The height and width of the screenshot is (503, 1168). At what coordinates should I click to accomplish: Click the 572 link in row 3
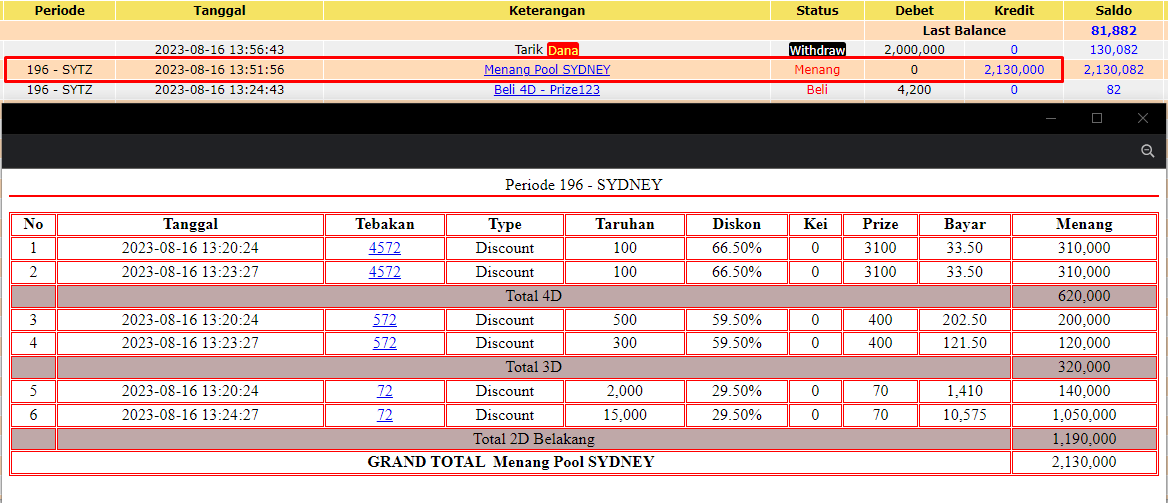pos(384,320)
